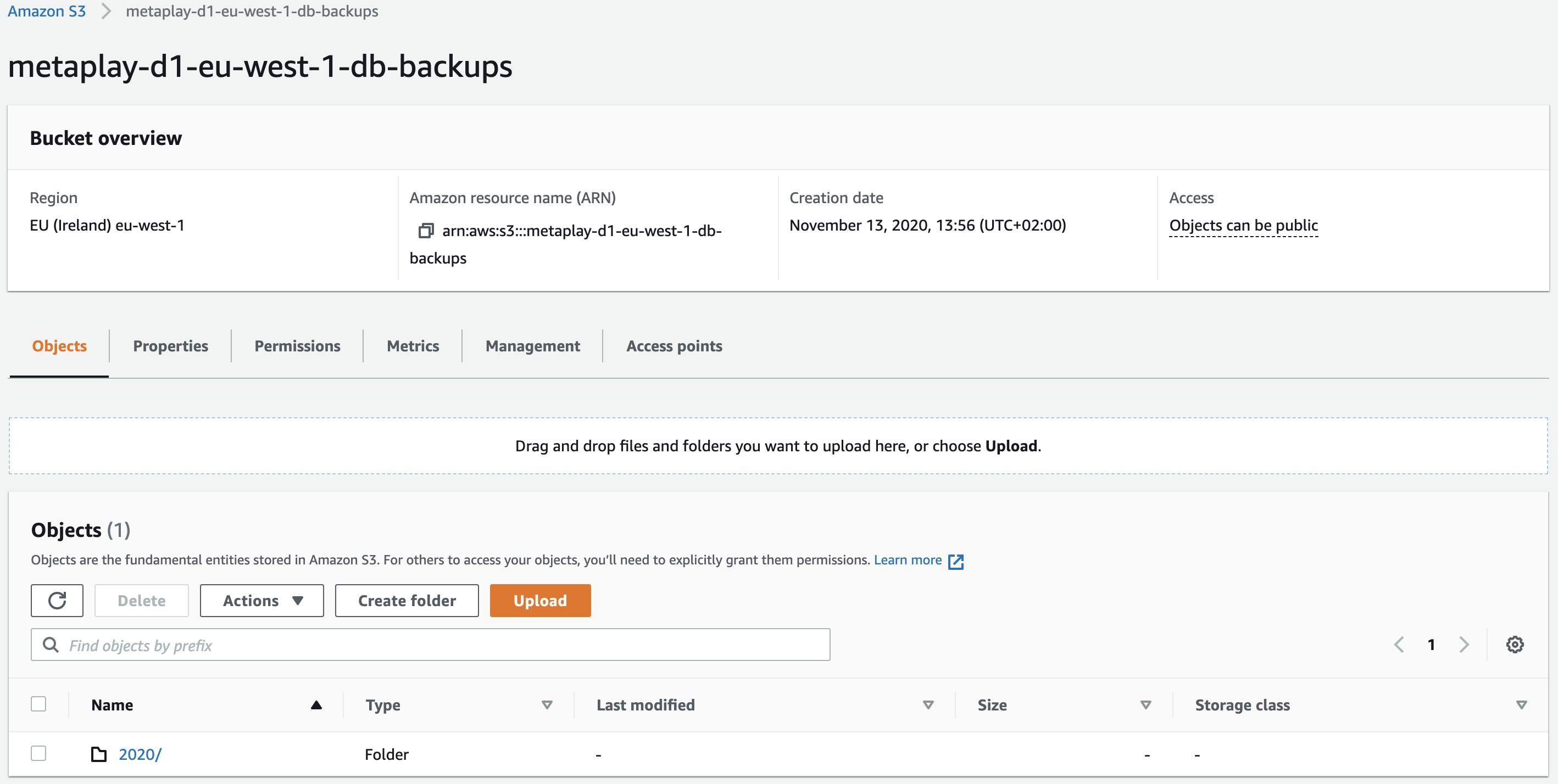This screenshot has width=1558, height=784.
Task: Click the Type column header
Action: [383, 705]
